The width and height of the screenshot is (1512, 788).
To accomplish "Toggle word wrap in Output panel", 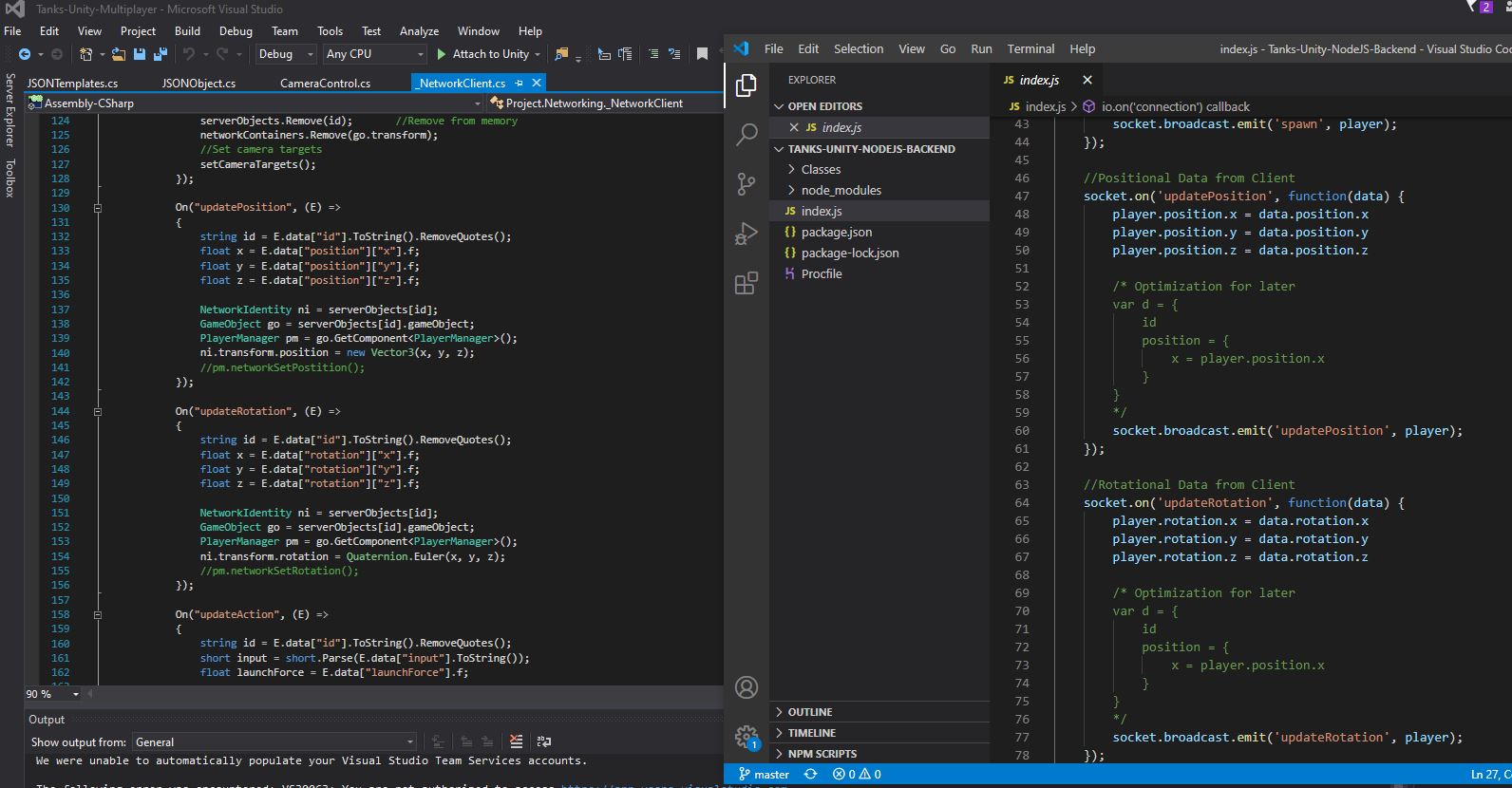I will (544, 741).
